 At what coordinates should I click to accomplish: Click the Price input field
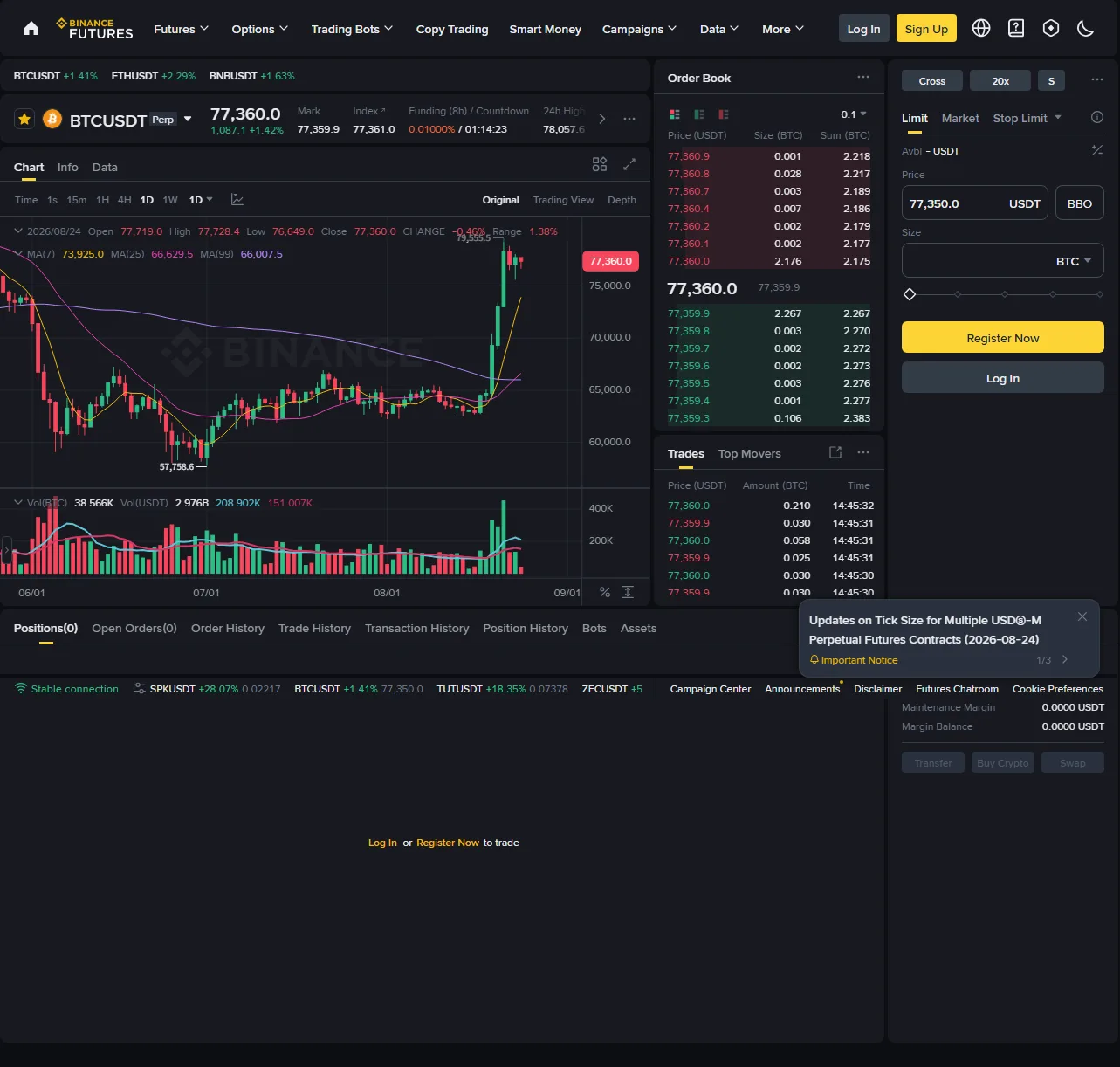pos(974,203)
